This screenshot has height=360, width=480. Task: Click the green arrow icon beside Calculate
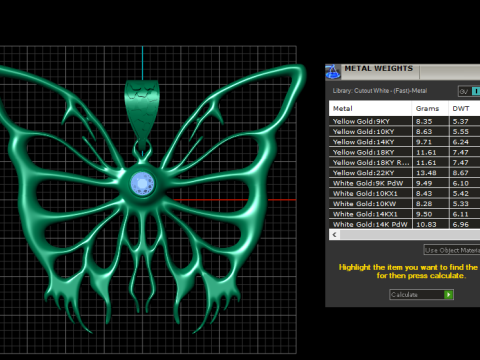[449, 295]
